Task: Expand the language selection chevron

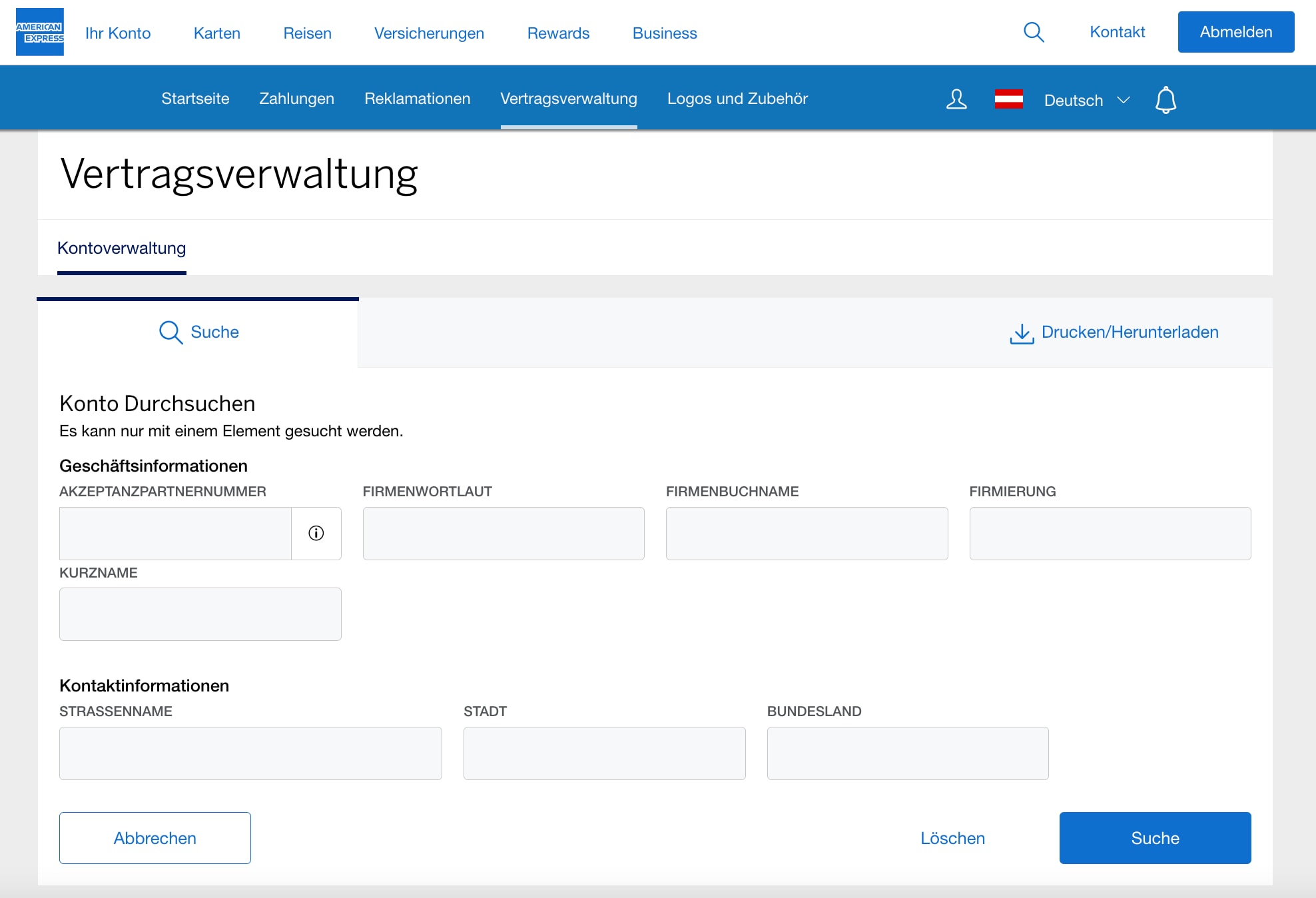Action: pos(1123,101)
